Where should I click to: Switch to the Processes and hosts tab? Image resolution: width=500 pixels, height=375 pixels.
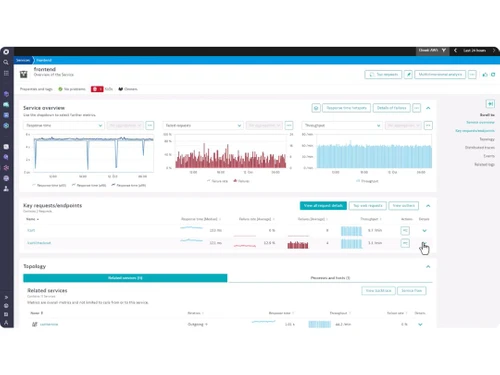(330, 278)
